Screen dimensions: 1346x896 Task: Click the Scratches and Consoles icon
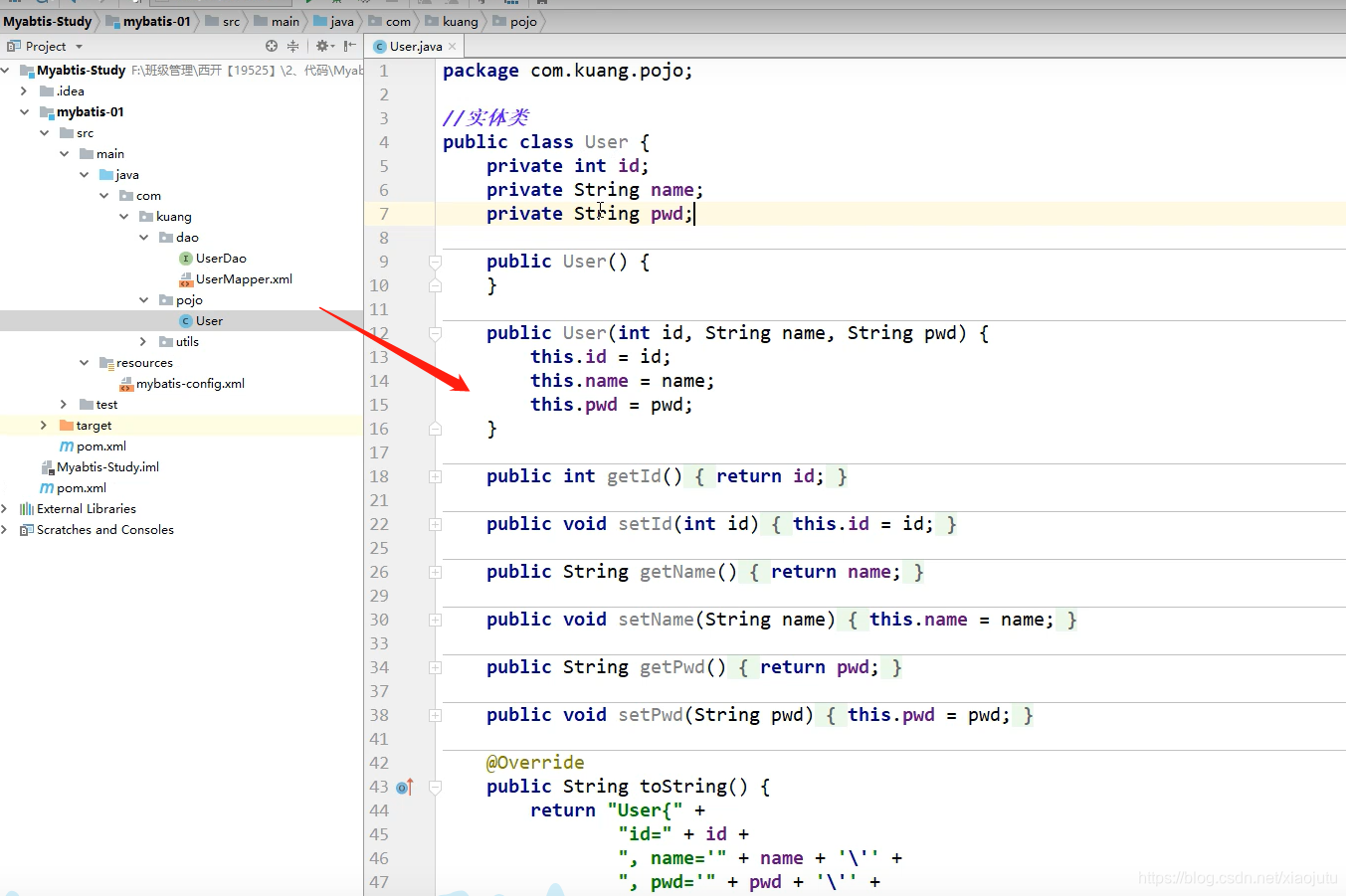(x=27, y=530)
